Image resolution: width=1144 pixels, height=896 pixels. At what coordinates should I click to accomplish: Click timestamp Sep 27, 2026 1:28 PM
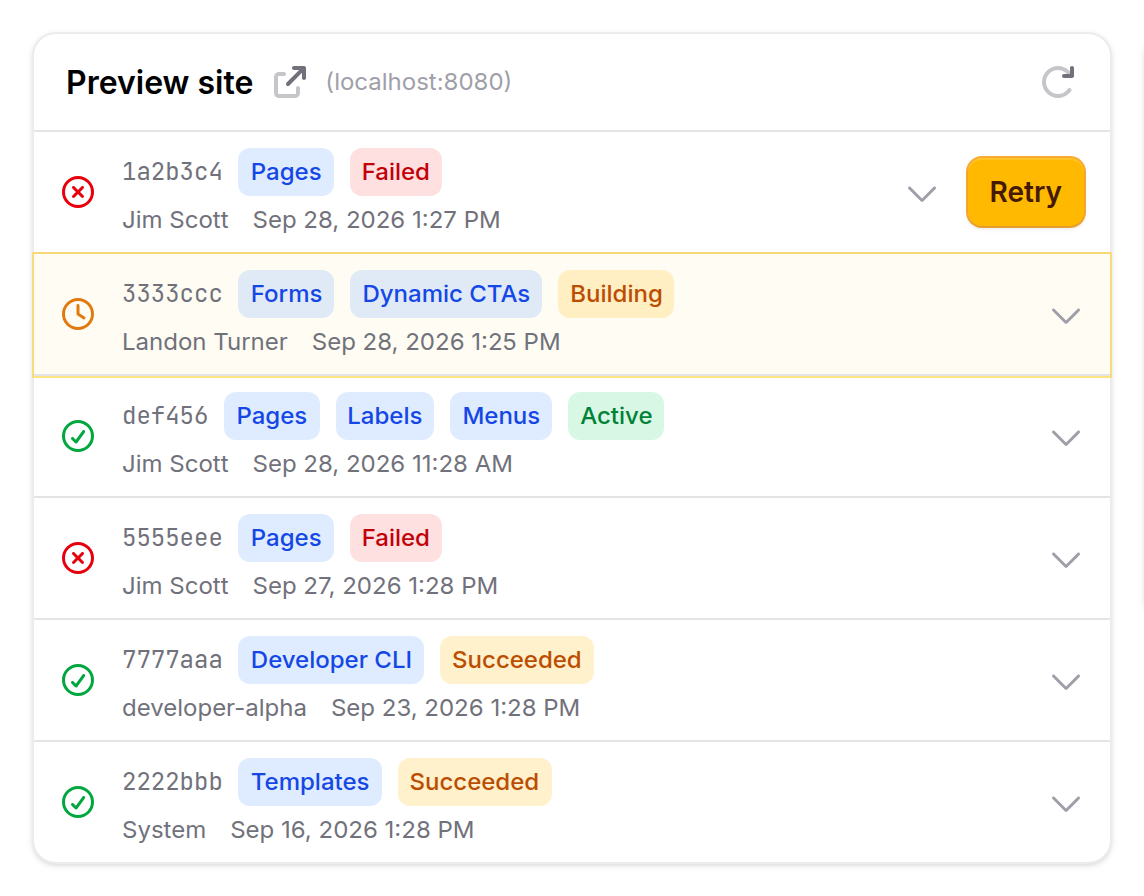(375, 585)
